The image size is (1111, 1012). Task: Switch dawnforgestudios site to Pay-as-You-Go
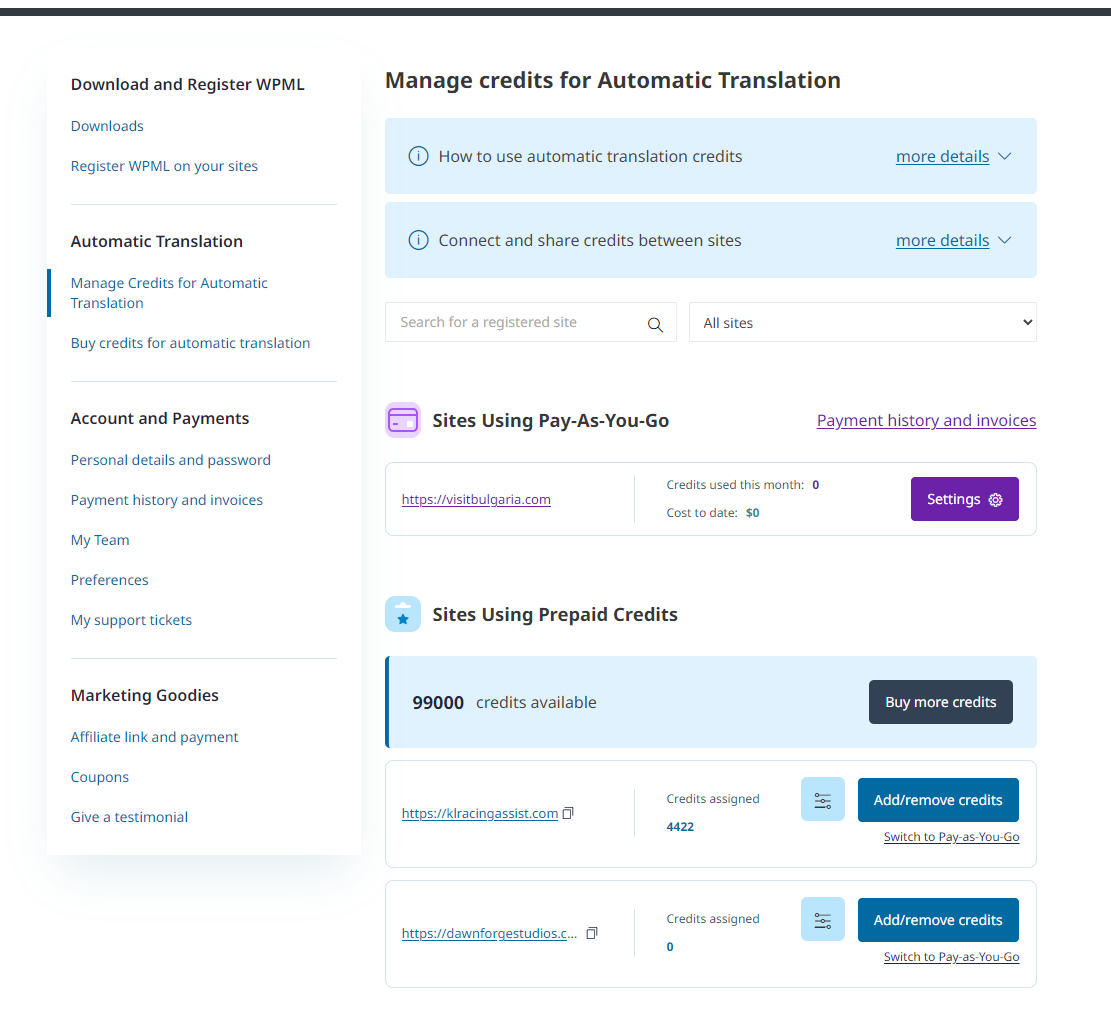951,957
